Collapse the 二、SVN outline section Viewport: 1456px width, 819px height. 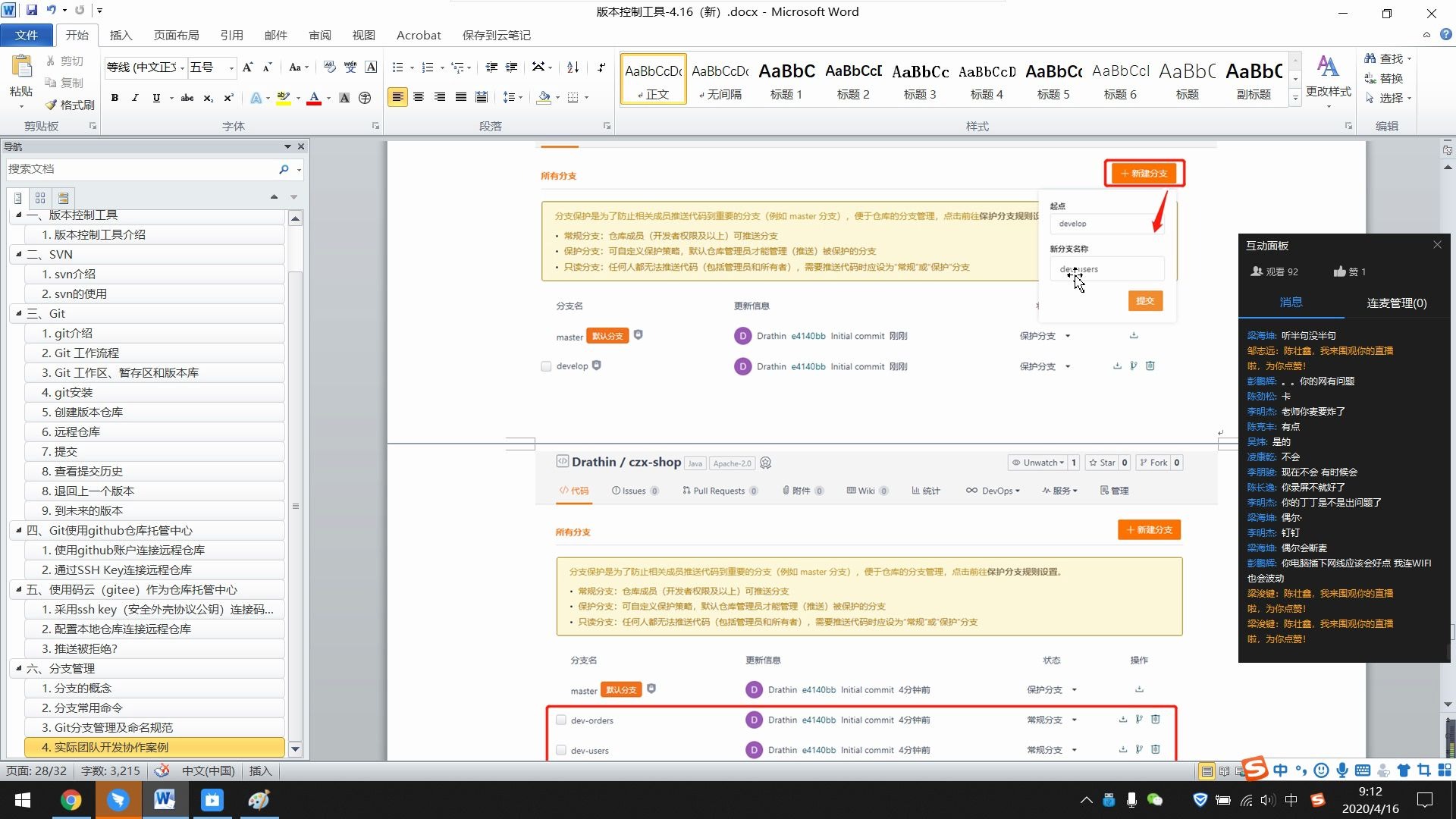point(19,254)
